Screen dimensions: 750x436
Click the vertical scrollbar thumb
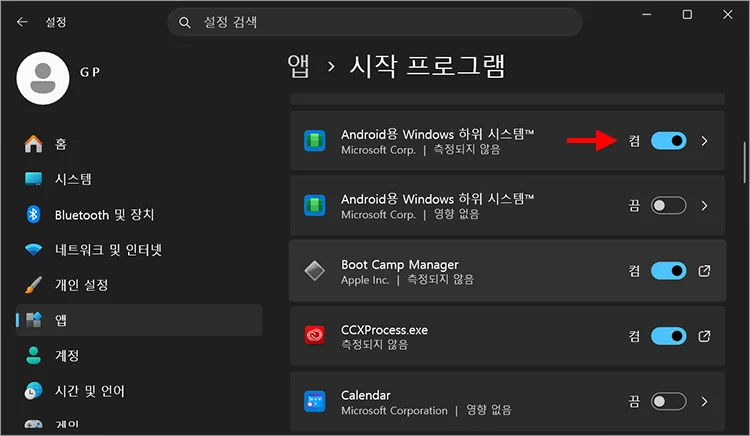point(744,163)
